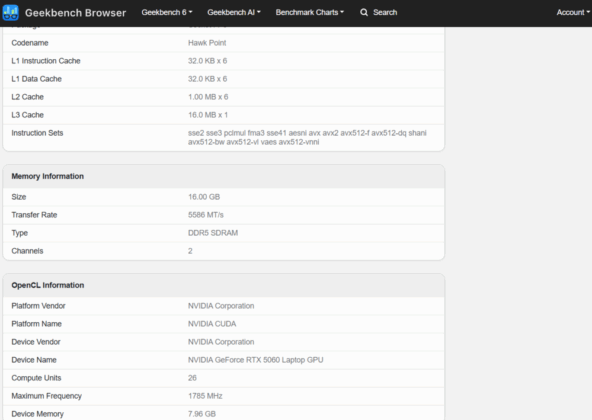Click the Instruction Sets row label
The height and width of the screenshot is (420, 592).
click(37, 133)
